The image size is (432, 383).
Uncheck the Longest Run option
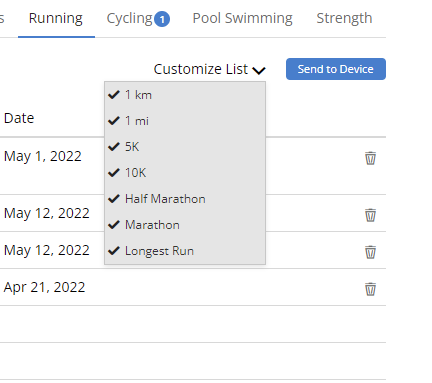pyautogui.click(x=185, y=251)
